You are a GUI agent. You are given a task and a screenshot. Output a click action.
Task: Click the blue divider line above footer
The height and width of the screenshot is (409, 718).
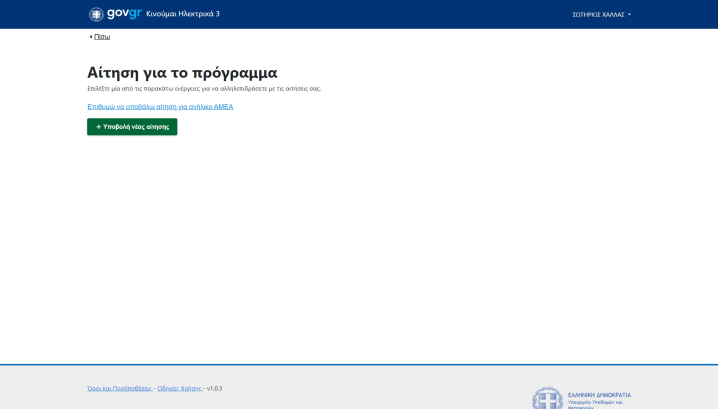pos(359,365)
